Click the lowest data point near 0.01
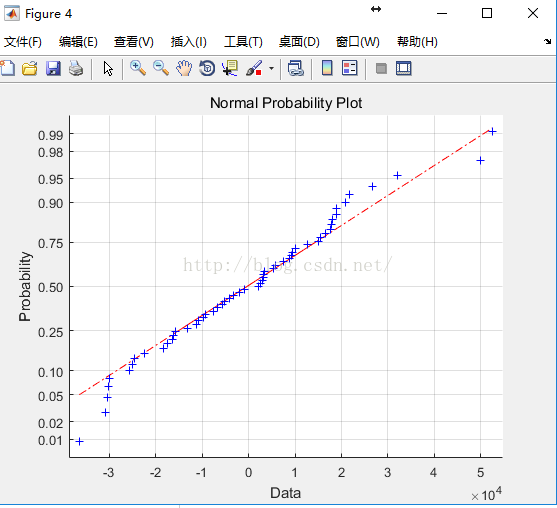This screenshot has height=508, width=557. click(80, 442)
